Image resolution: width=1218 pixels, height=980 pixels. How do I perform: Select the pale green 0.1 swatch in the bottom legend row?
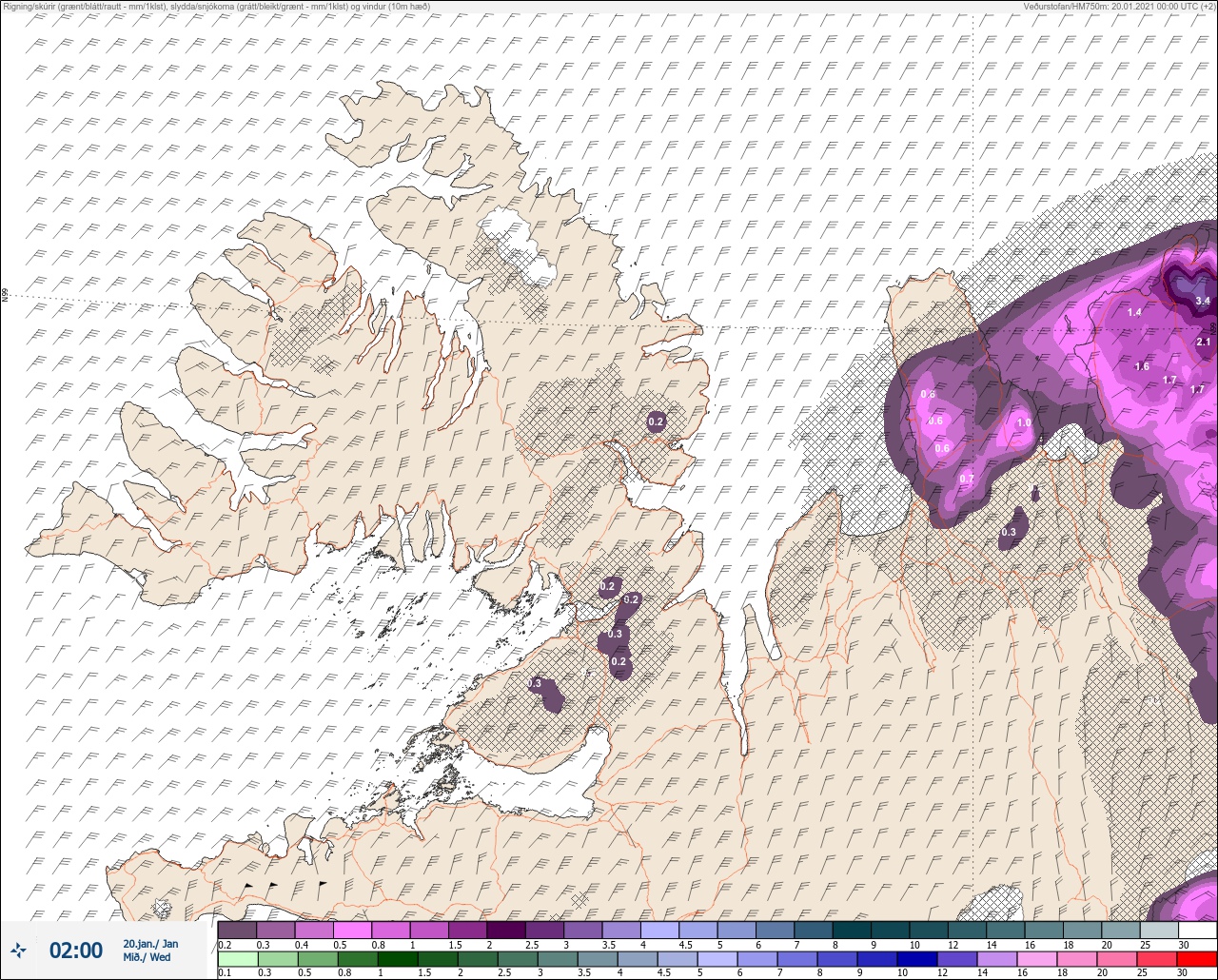(237, 958)
